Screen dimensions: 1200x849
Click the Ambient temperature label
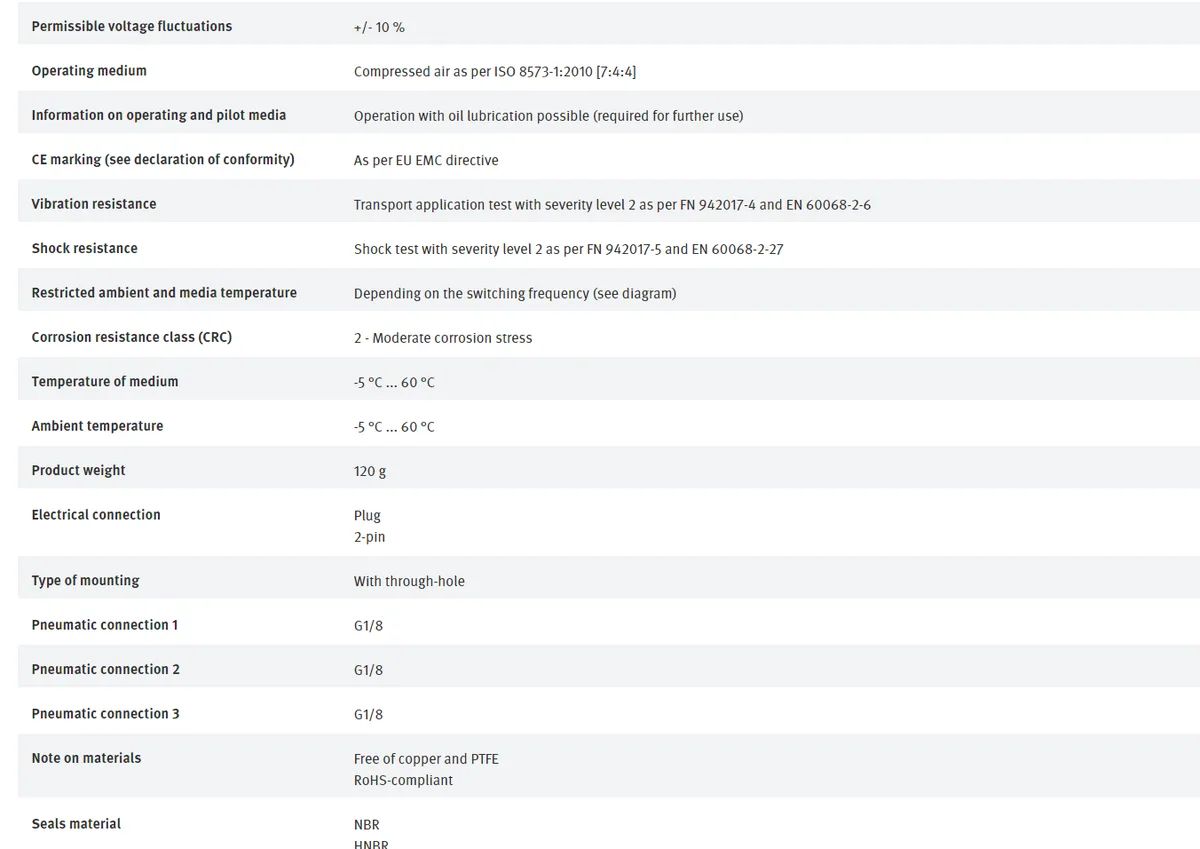97,426
